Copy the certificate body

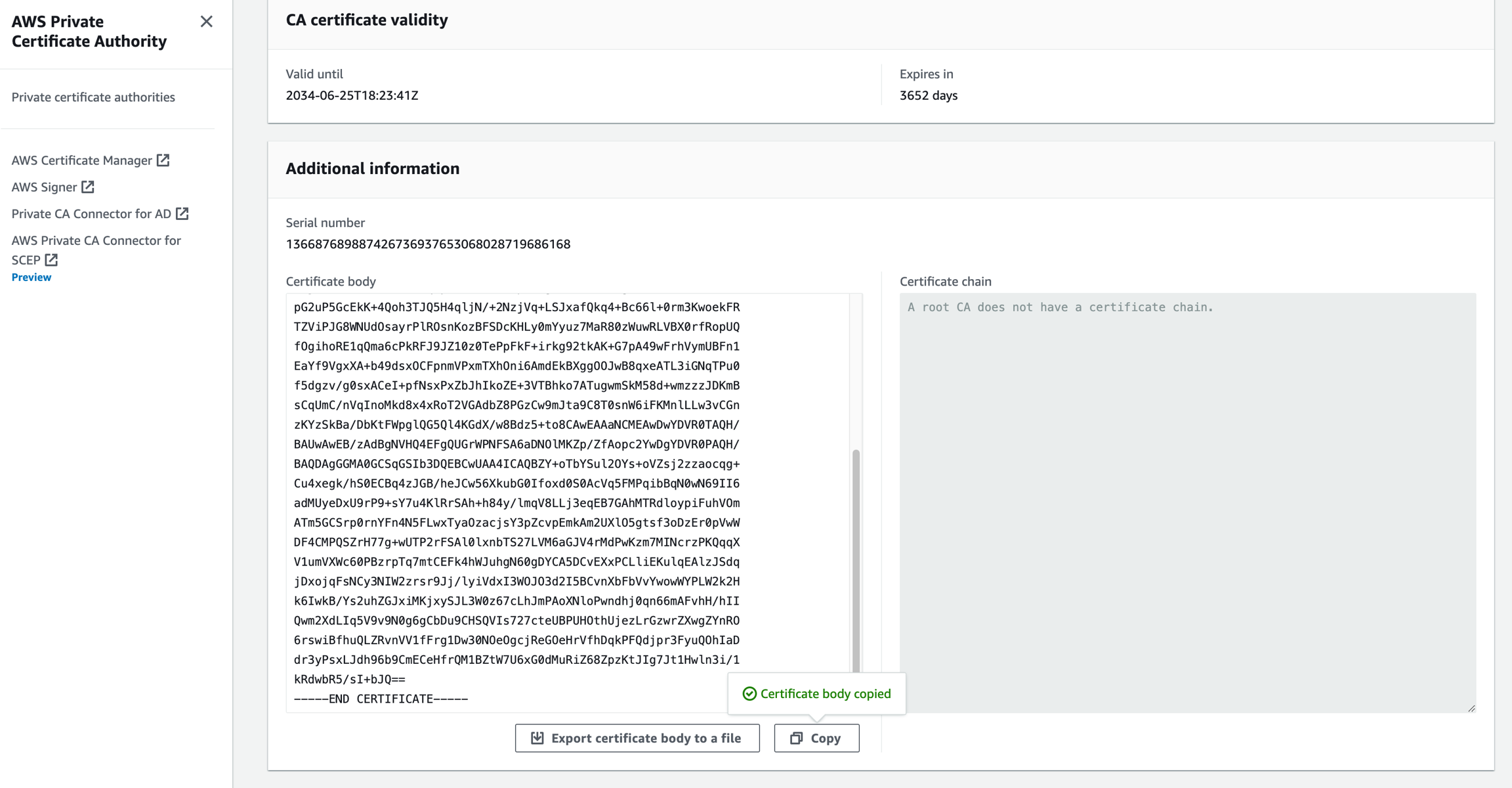pos(816,738)
